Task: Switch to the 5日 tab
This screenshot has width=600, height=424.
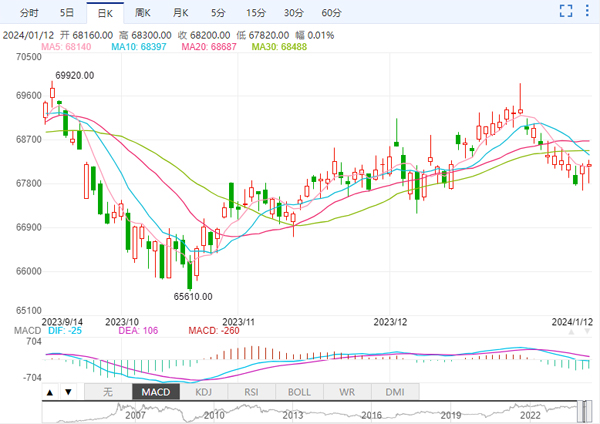Action: [x=67, y=13]
